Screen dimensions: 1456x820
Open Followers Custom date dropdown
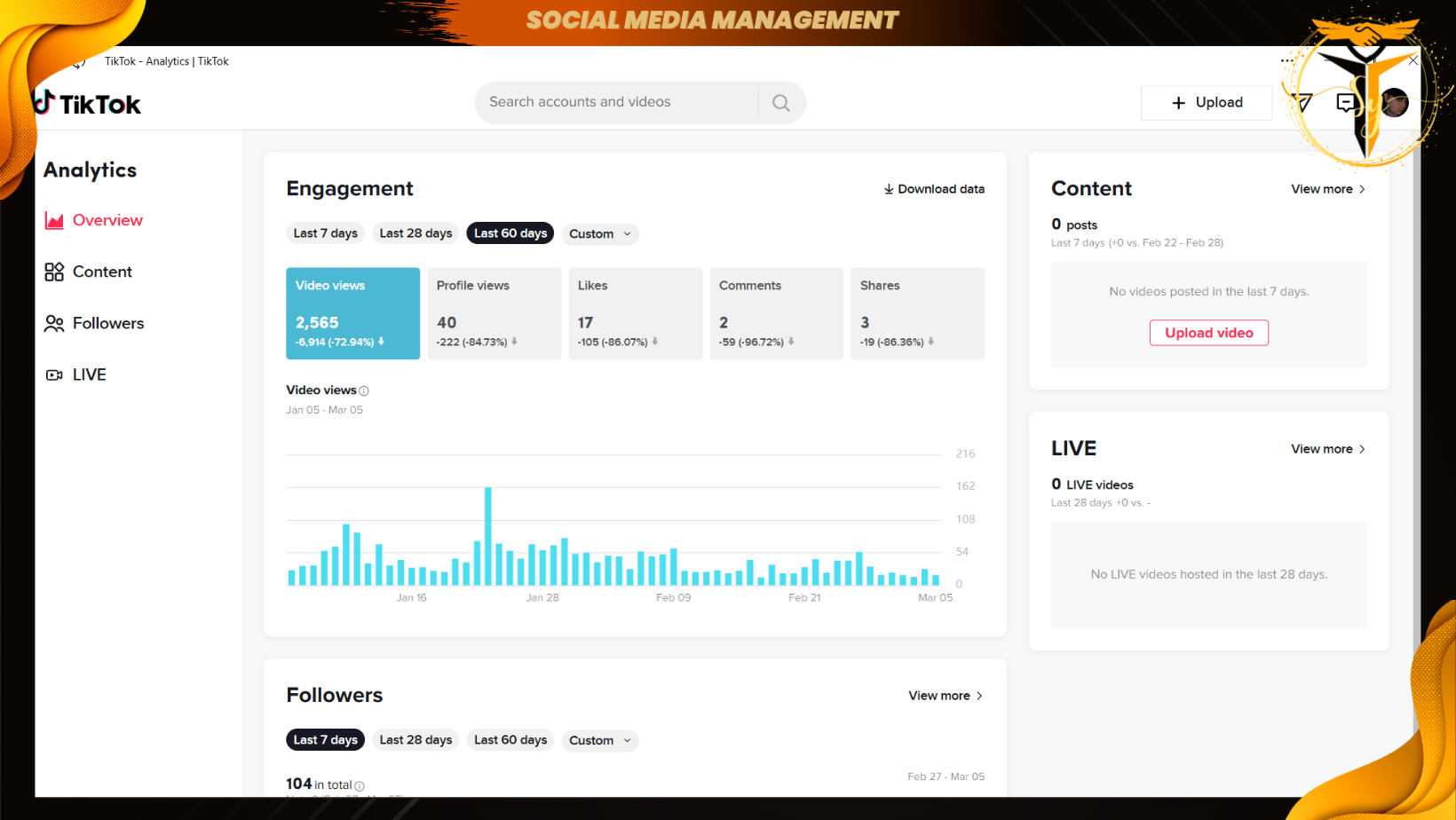click(600, 741)
